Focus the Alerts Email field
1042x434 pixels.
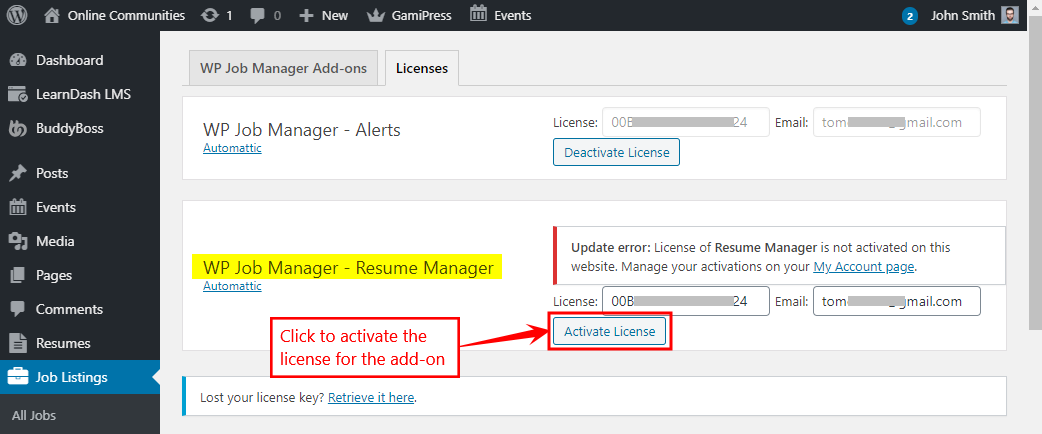[x=897, y=122]
